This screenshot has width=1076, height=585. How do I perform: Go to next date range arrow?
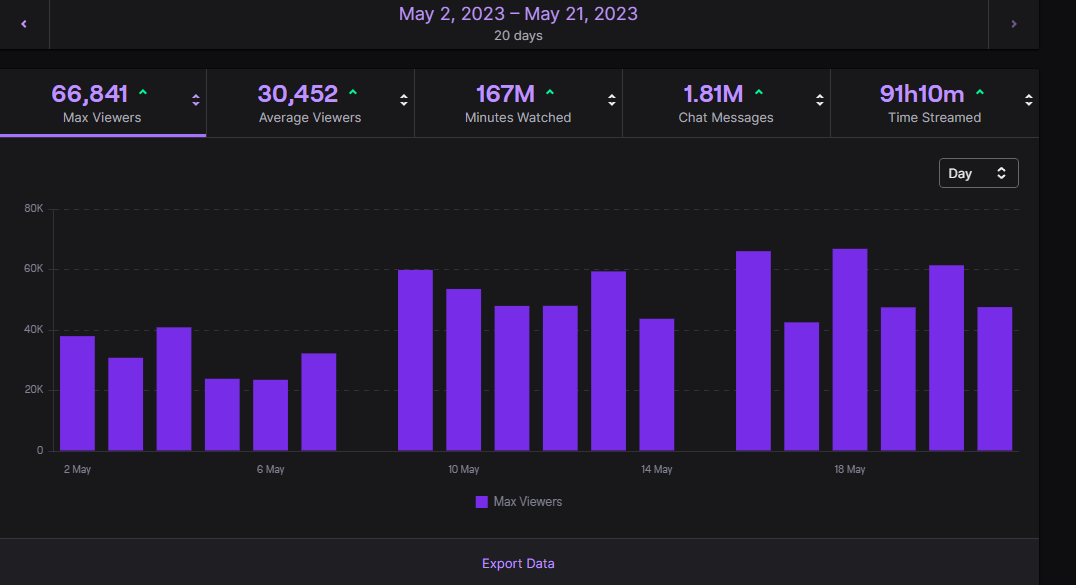pos(1014,24)
